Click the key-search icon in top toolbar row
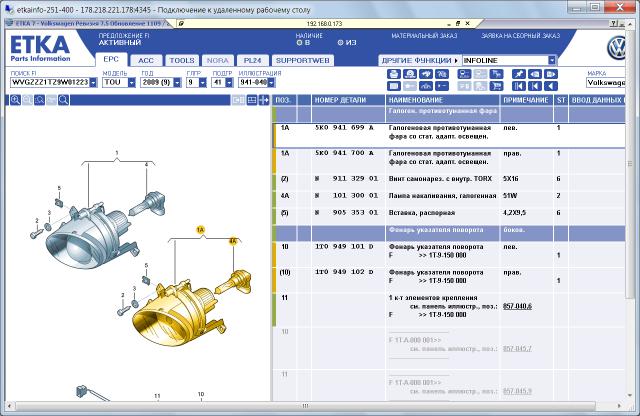Viewport: 640px width, 416px height. click(x=442, y=74)
